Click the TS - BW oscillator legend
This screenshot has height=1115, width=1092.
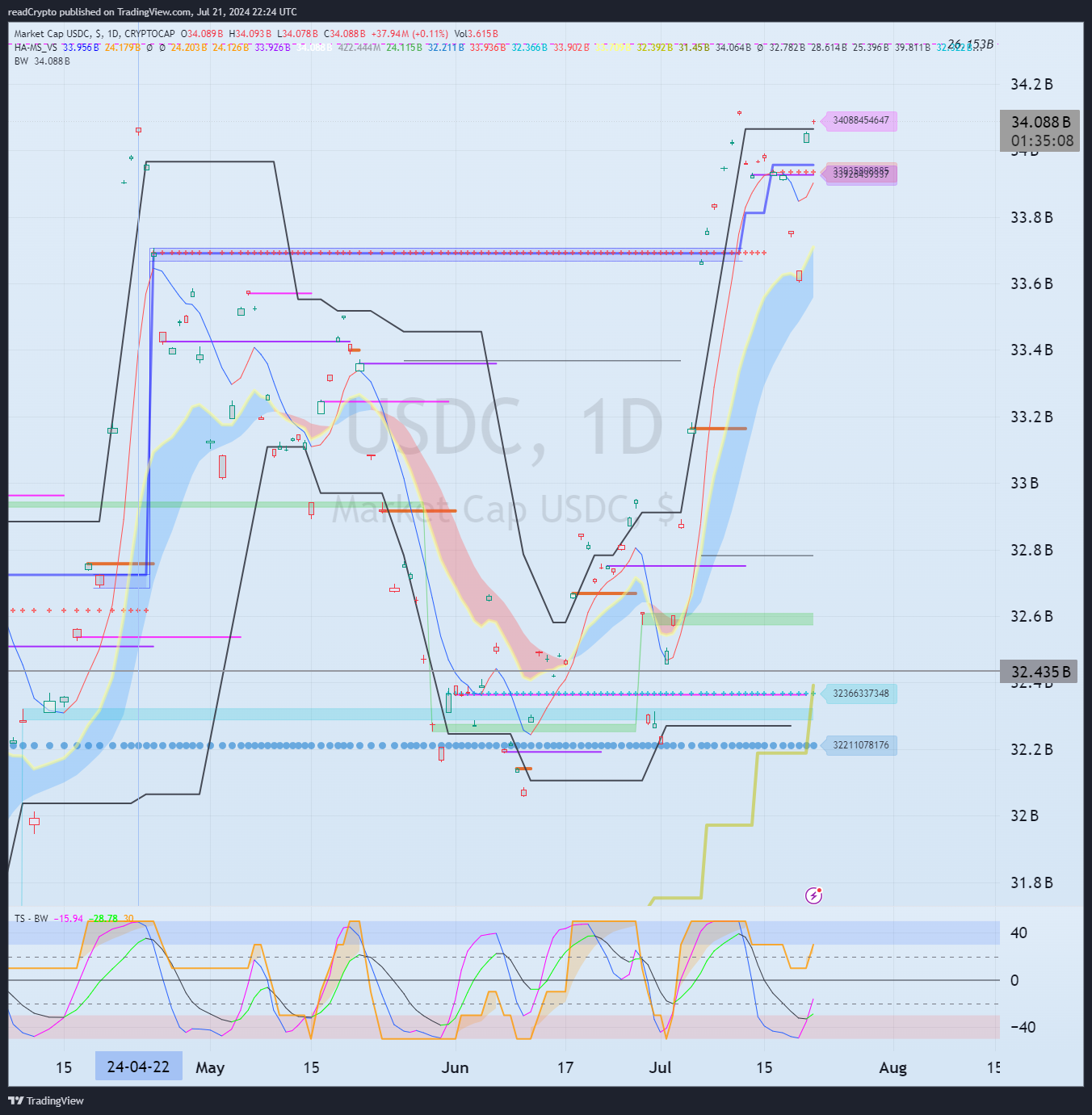click(31, 919)
